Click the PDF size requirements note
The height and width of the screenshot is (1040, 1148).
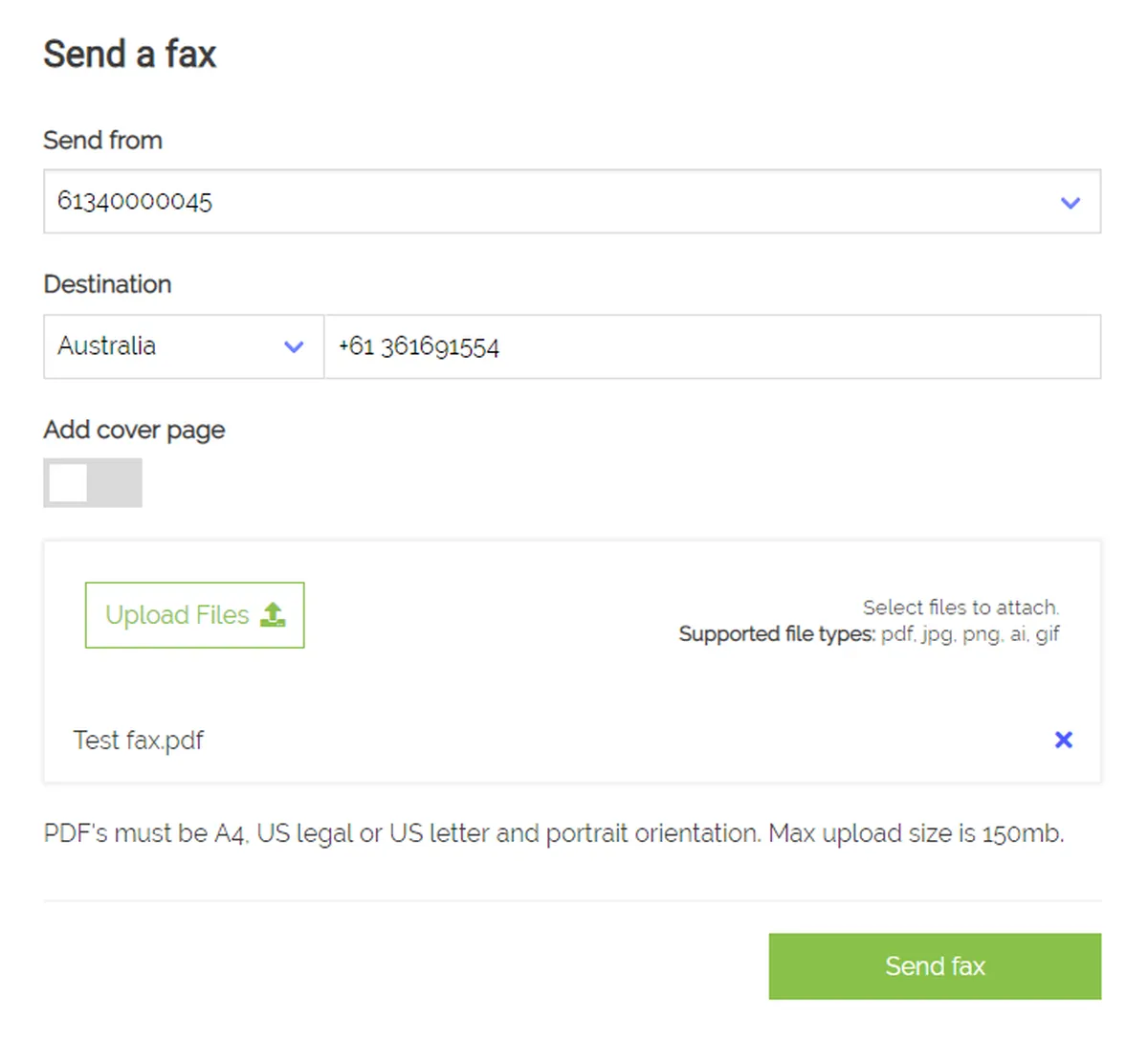[553, 833]
